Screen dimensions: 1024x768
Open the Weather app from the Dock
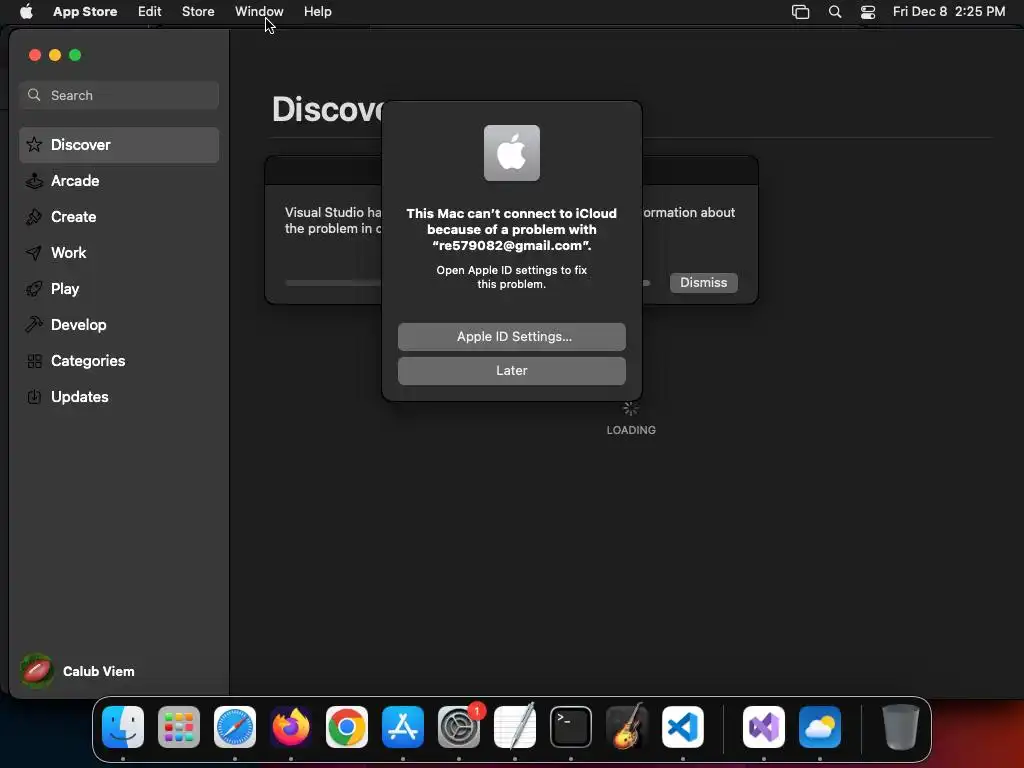820,727
